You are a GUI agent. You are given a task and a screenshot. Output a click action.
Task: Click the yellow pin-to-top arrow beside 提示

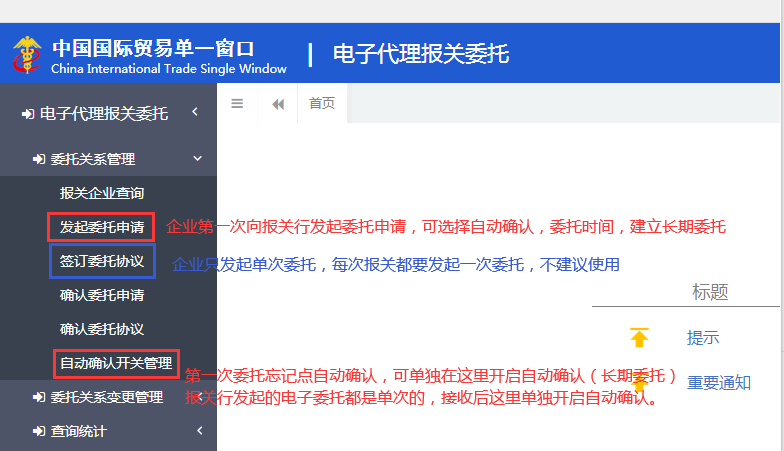639,338
